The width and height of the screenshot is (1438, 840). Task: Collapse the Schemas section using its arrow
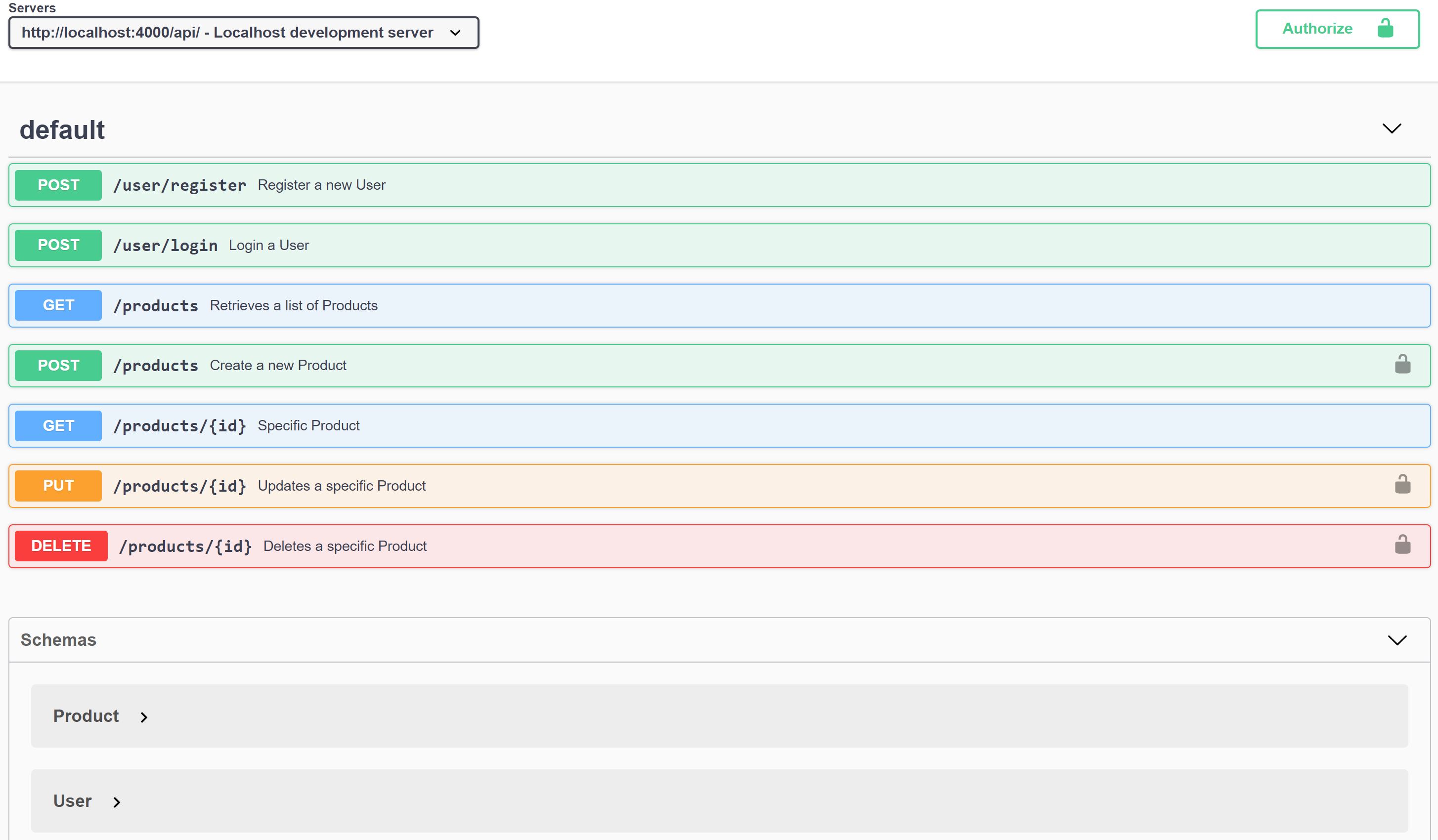pos(1396,640)
